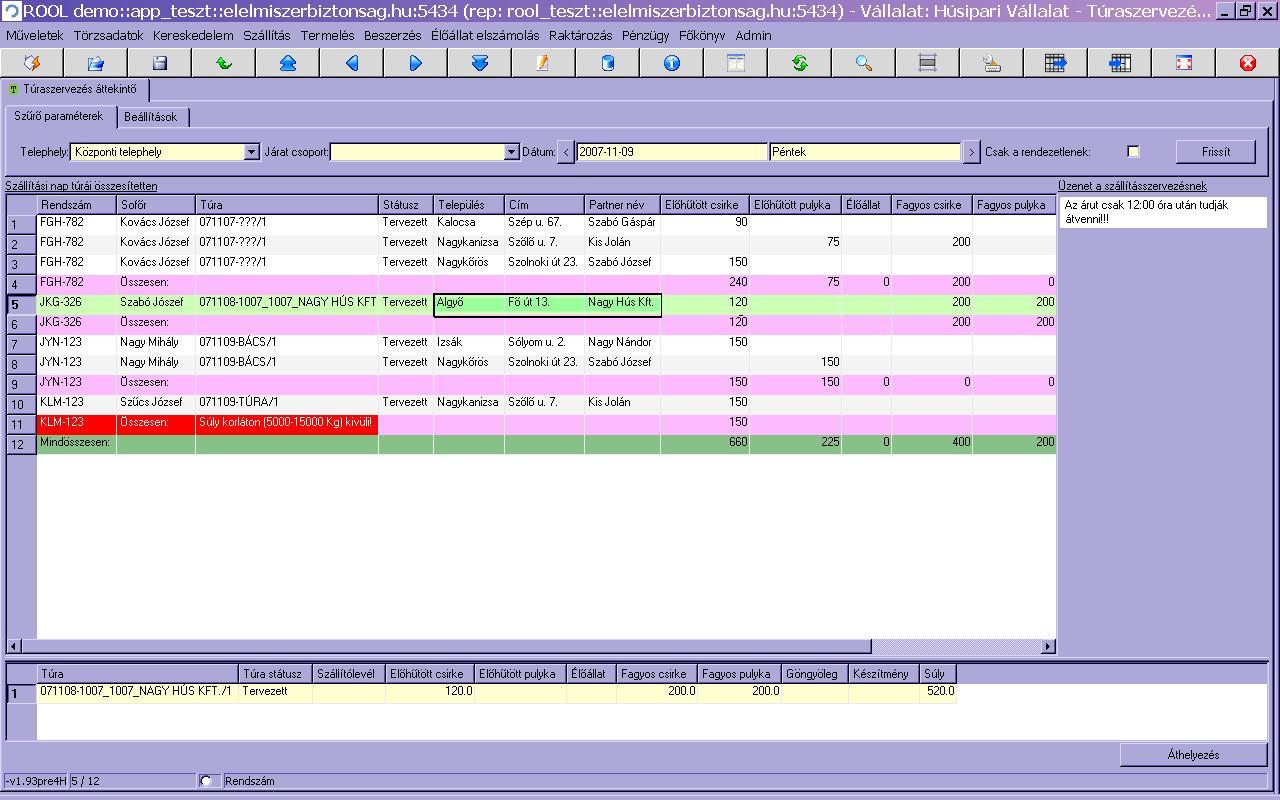Click the save diskette toolbar icon

(x=159, y=63)
